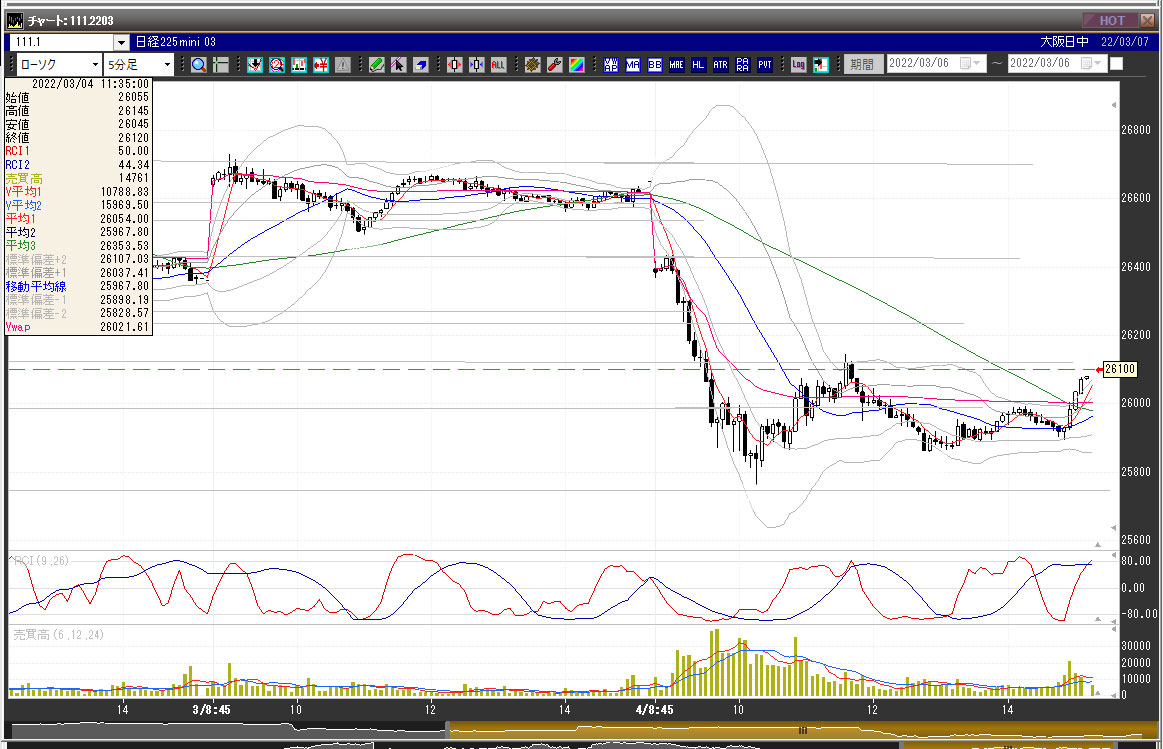Screen dimensions: 1163x749
Task: Toggle the PARA parabolic indicator
Action: (x=742, y=65)
